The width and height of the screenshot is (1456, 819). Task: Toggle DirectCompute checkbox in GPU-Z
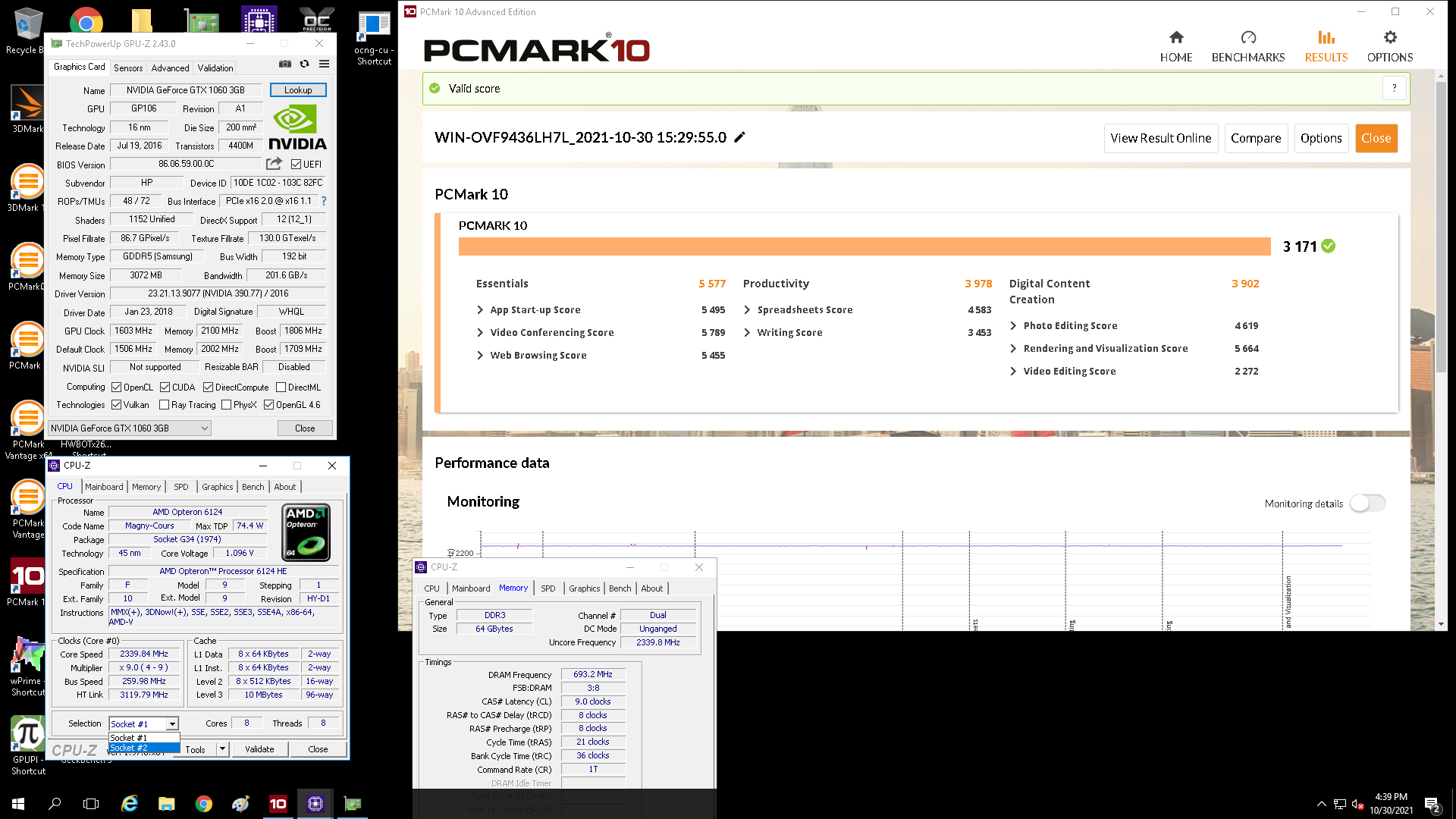click(x=208, y=388)
